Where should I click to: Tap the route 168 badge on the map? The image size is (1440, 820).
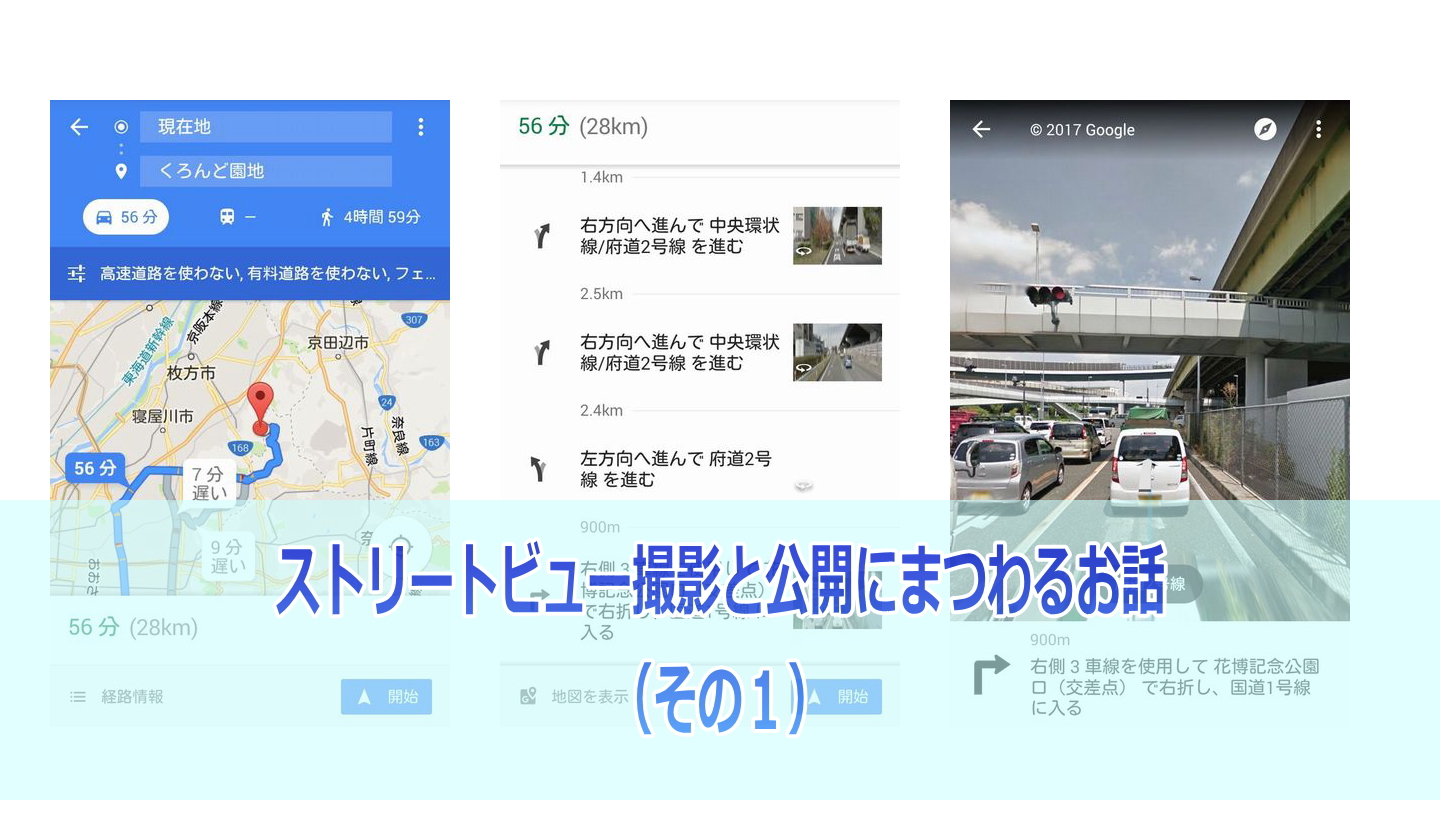click(241, 448)
